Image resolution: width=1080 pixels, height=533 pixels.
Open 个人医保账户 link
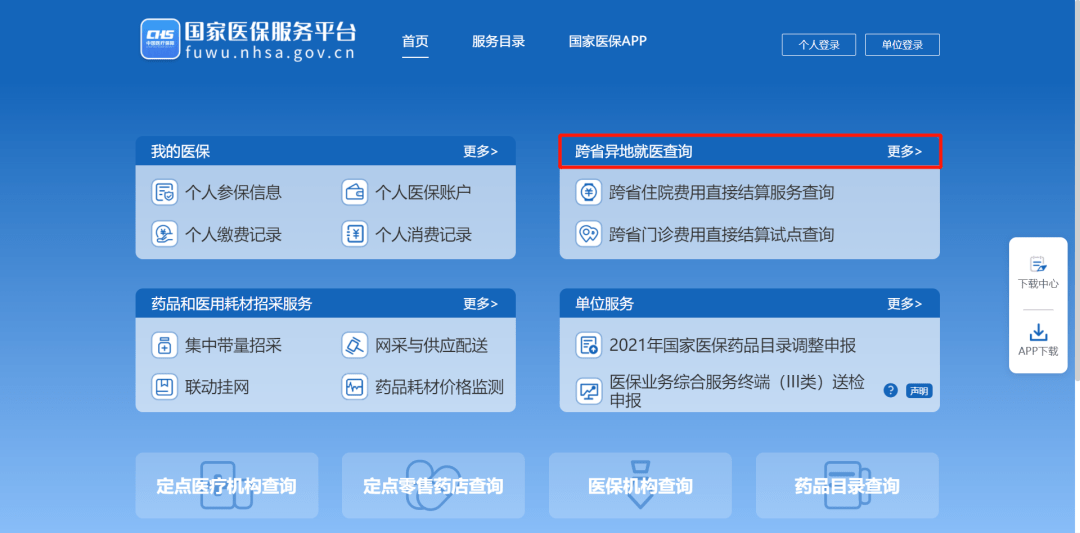(424, 193)
